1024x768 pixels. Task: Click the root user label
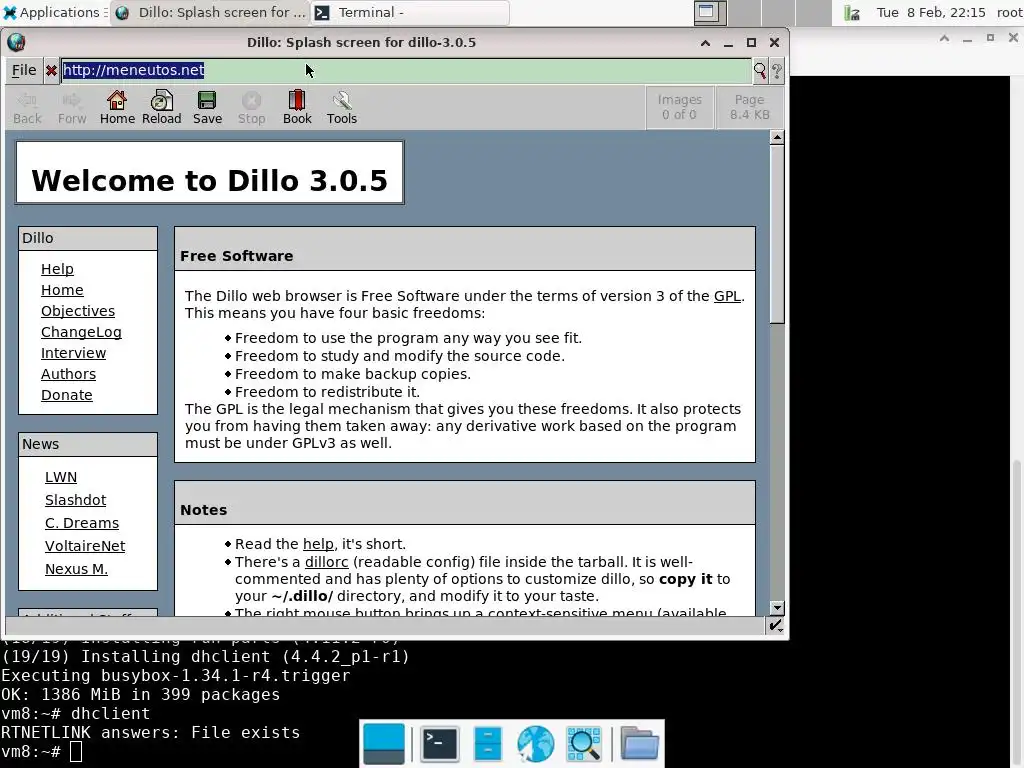1009,12
